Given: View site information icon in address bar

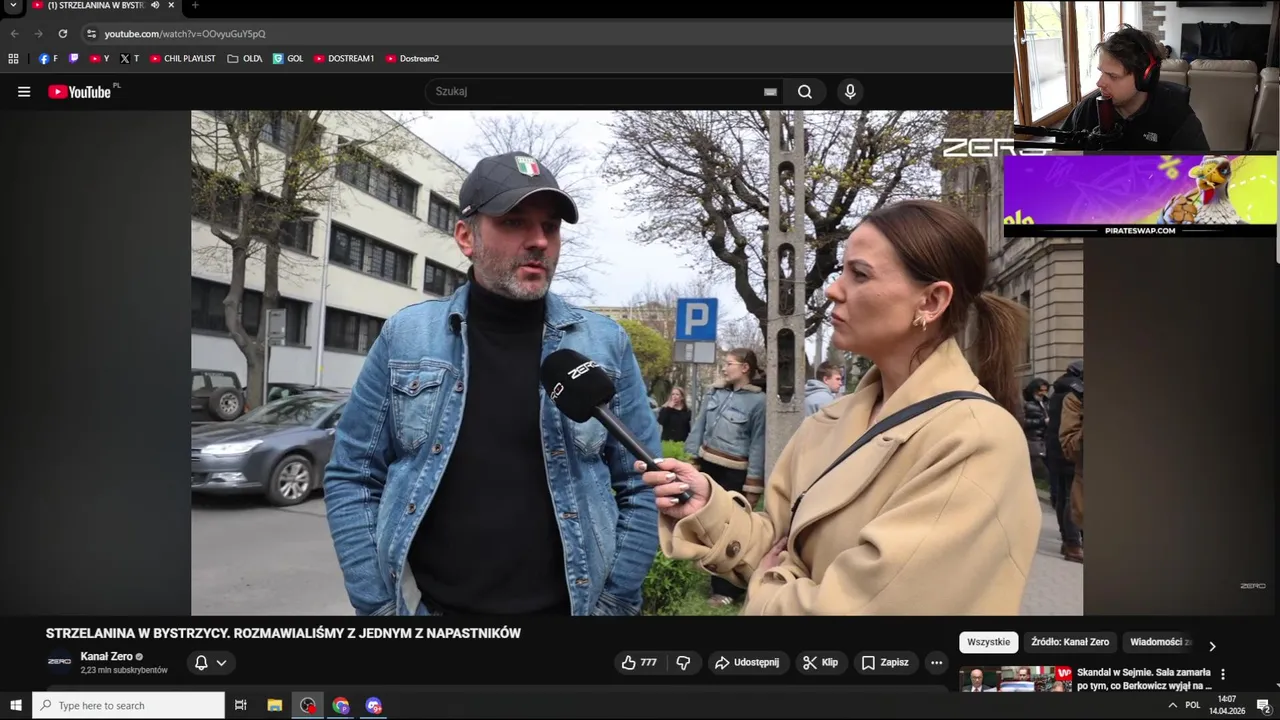Looking at the screenshot, I should coord(91,34).
